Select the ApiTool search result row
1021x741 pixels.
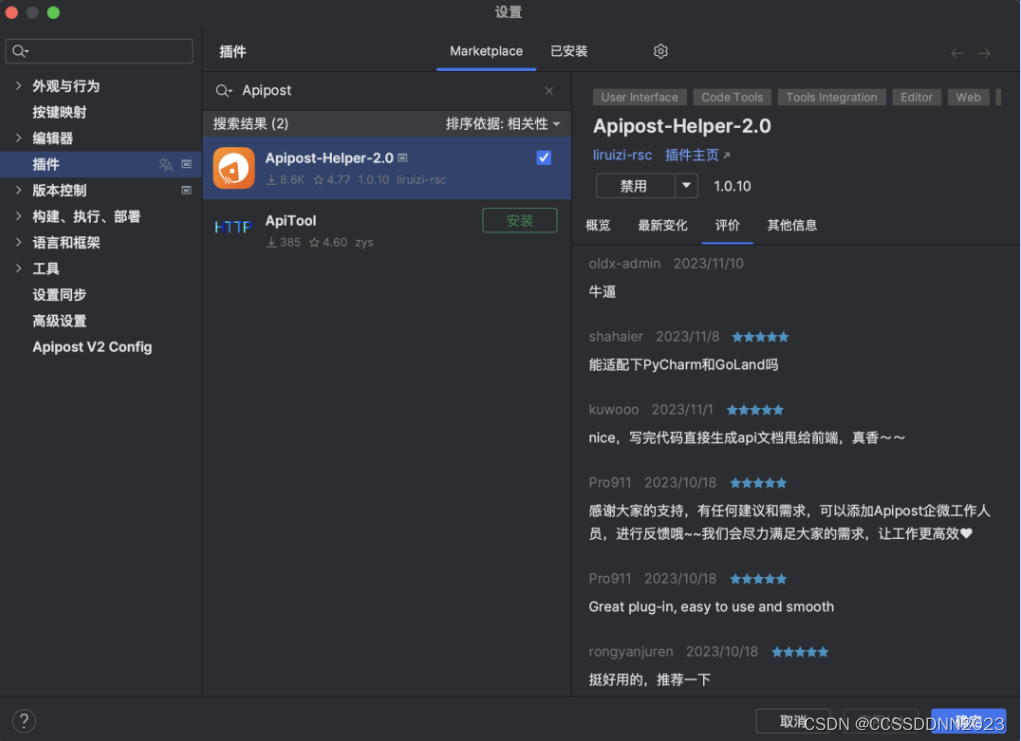click(x=387, y=231)
